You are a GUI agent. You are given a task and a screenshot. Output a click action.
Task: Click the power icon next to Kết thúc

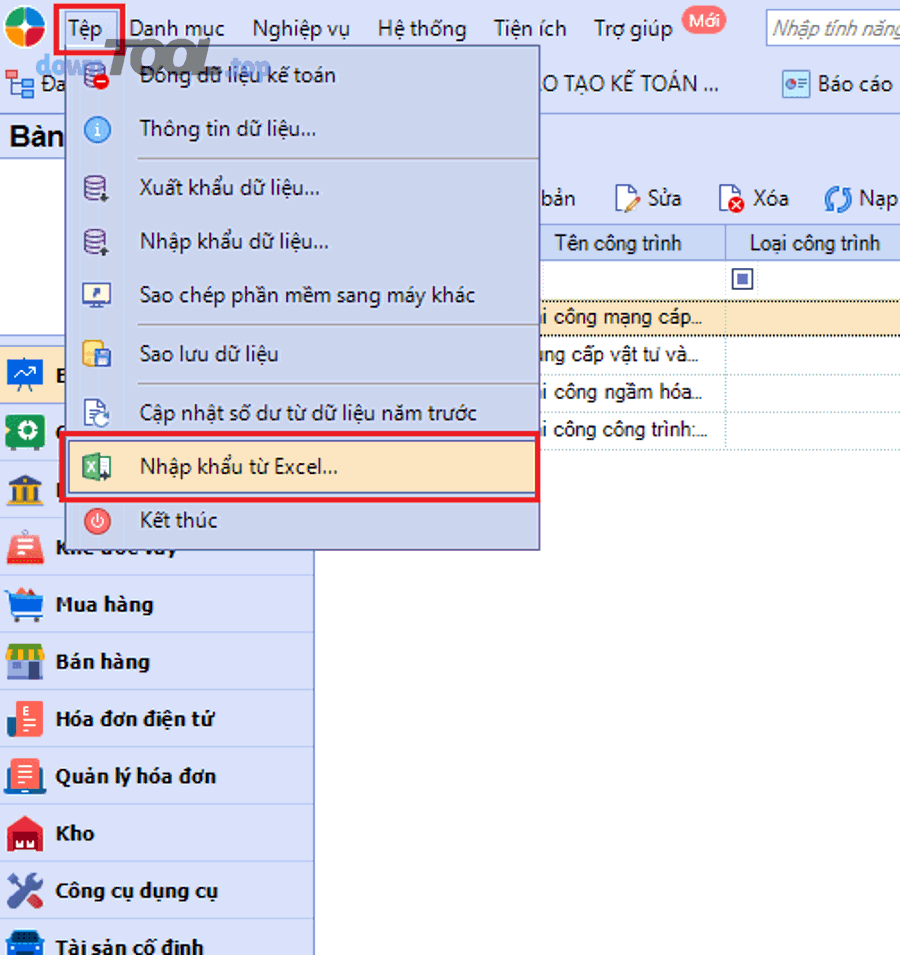(97, 520)
